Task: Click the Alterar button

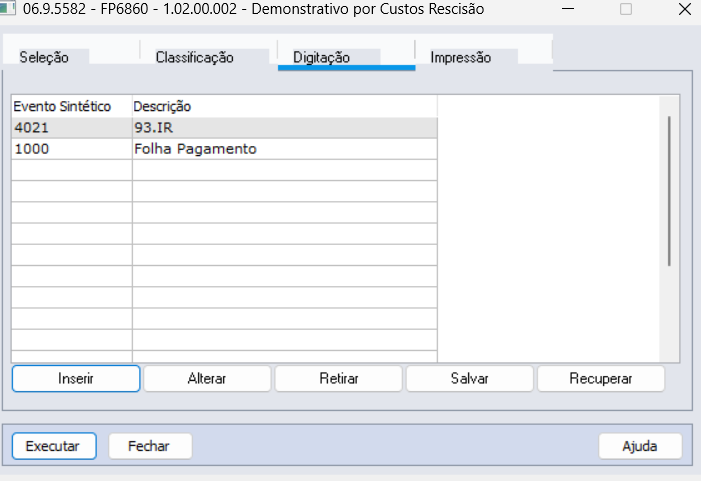Action: (207, 379)
